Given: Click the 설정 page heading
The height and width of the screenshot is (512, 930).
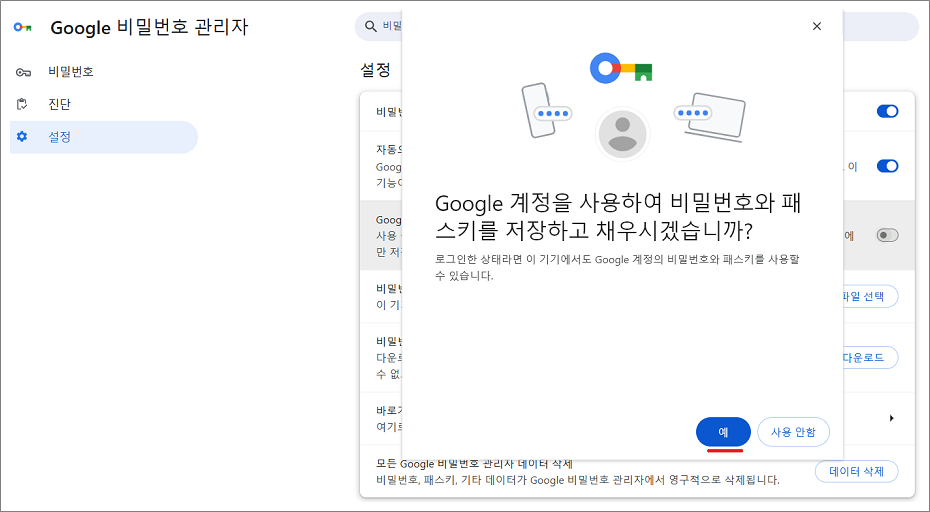Looking at the screenshot, I should tap(375, 70).
